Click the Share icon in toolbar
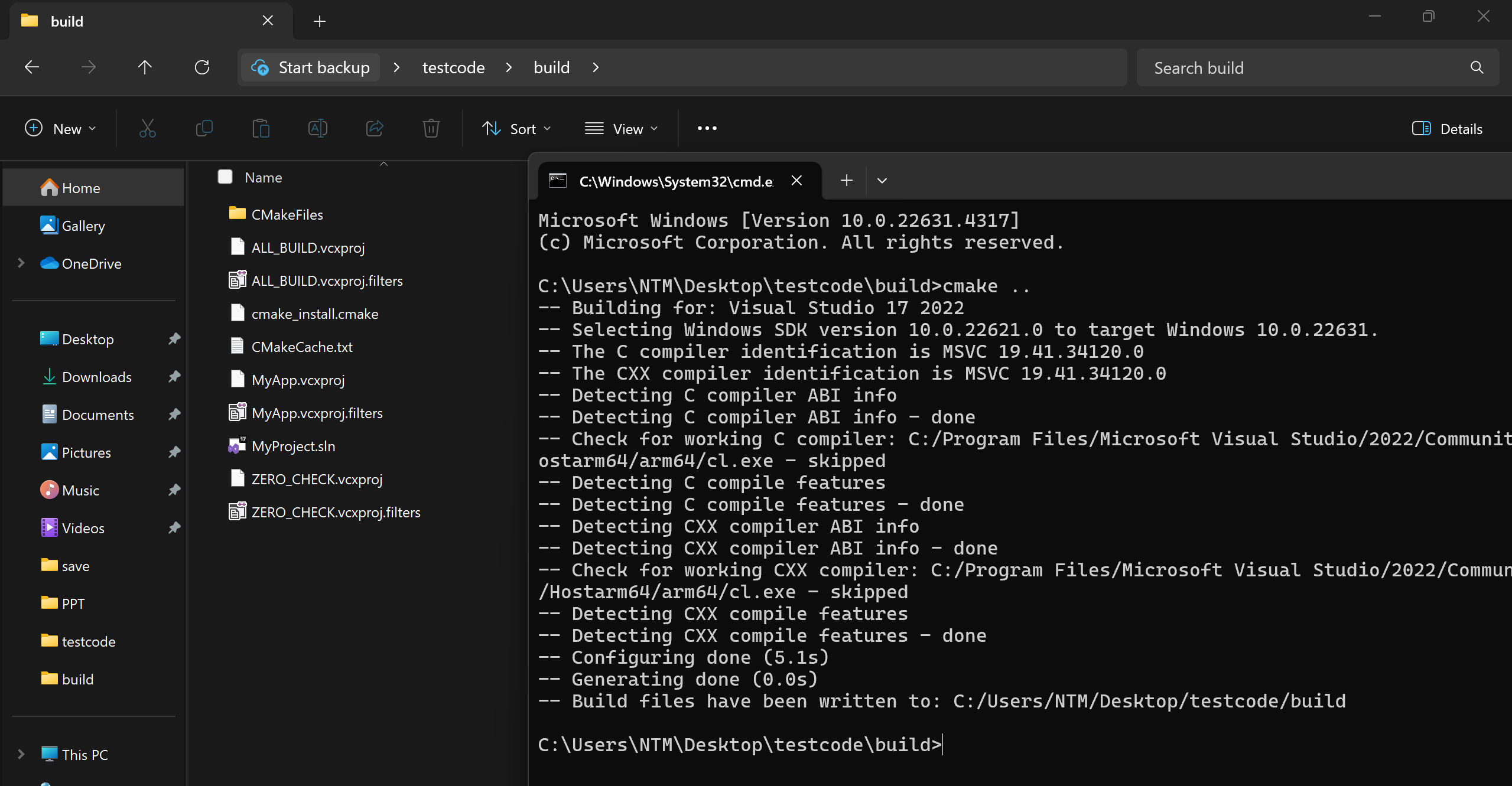Image resolution: width=1512 pixels, height=786 pixels. [375, 128]
